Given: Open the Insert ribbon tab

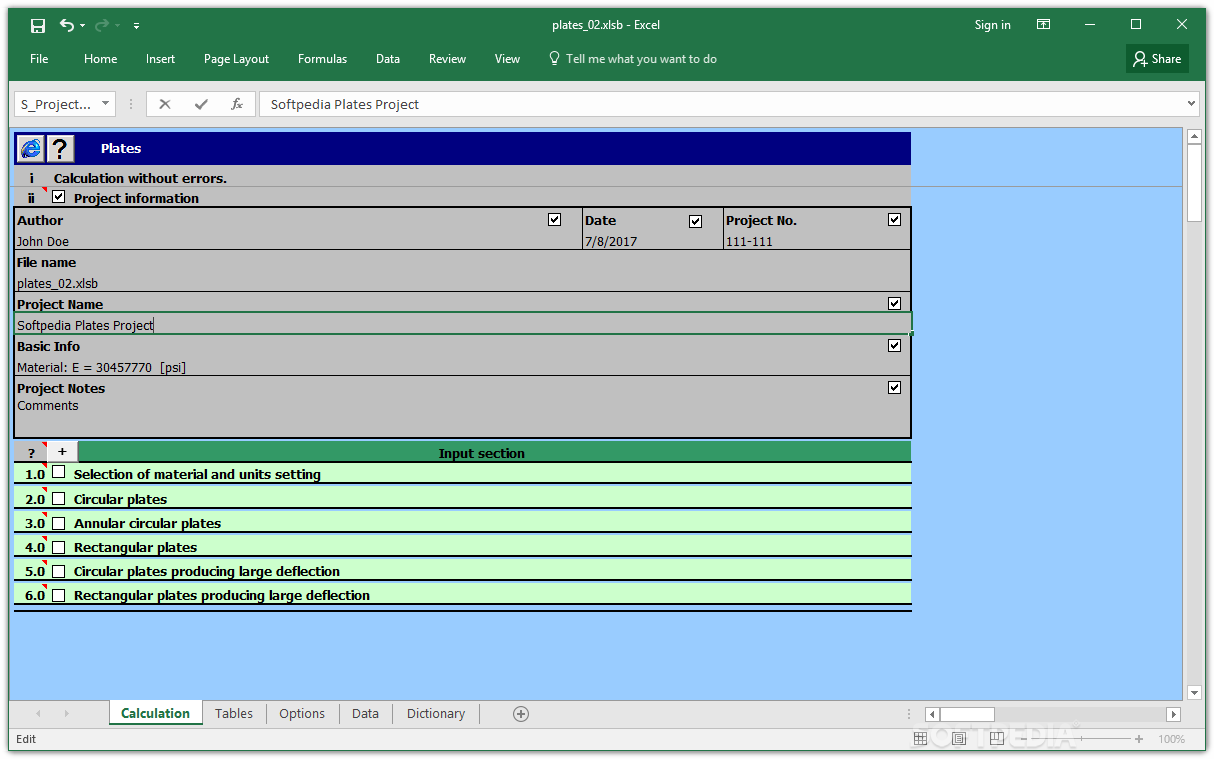Looking at the screenshot, I should pyautogui.click(x=160, y=59).
